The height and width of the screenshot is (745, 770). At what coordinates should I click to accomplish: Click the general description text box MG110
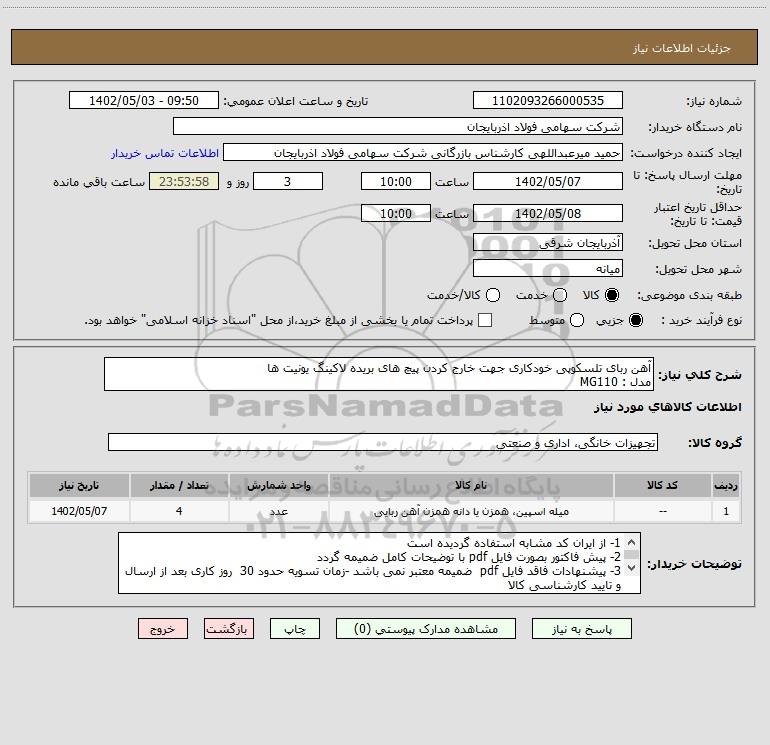point(379,375)
